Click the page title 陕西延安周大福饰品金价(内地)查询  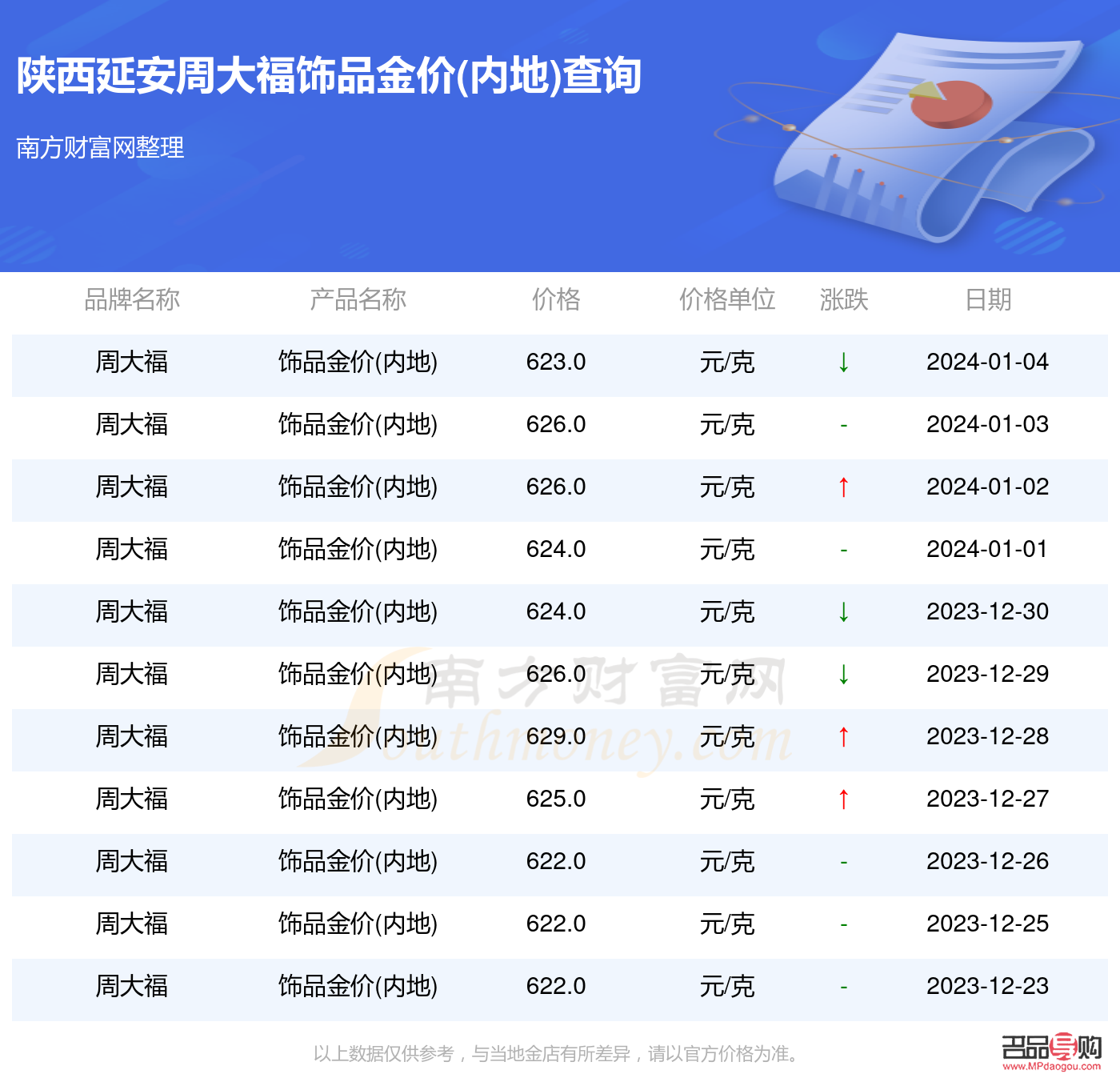[x=329, y=76]
